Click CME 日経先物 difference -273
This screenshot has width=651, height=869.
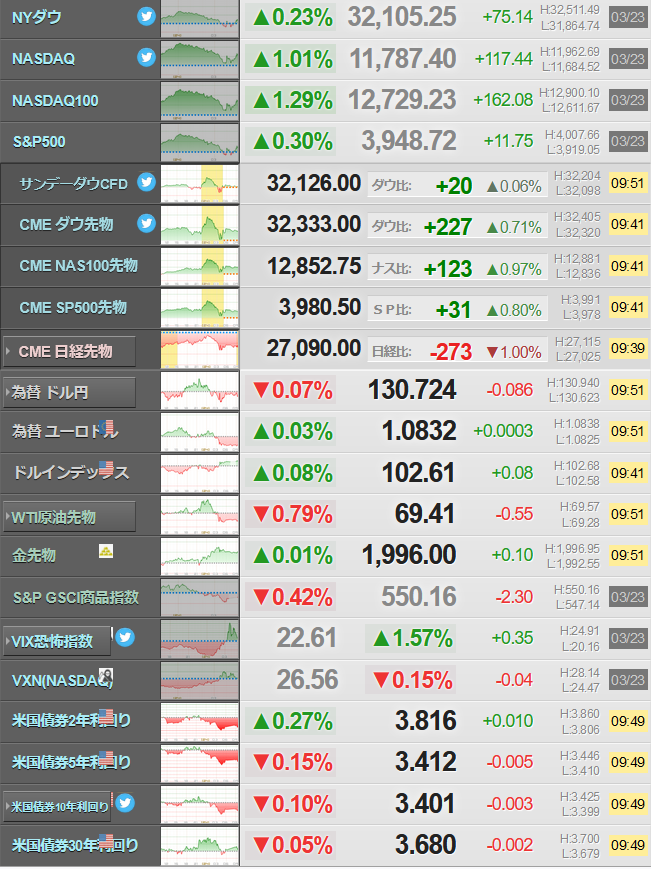pyautogui.click(x=451, y=351)
